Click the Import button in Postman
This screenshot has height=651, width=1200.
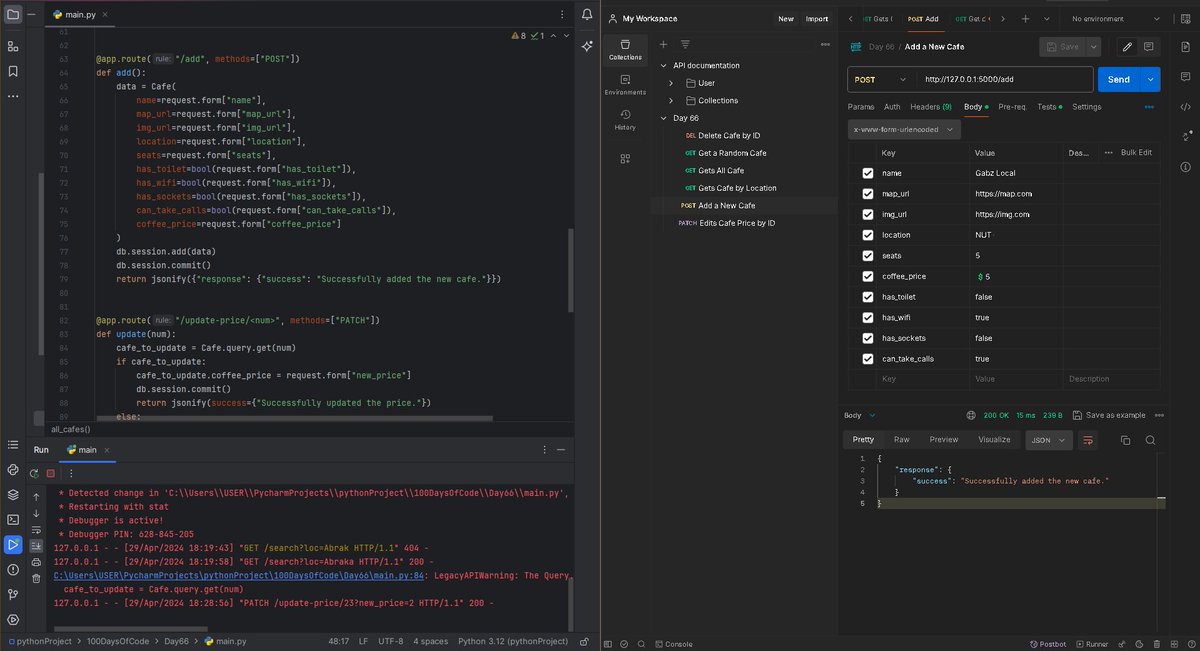coord(817,19)
